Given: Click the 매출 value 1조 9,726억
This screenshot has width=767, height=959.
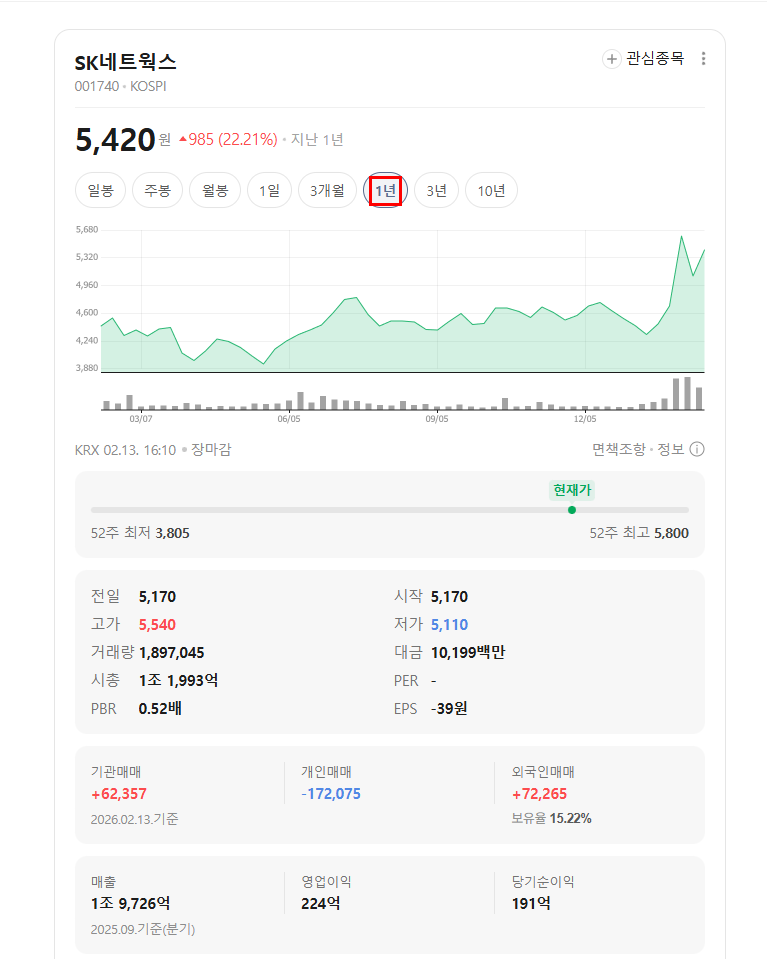Looking at the screenshot, I should 130,903.
